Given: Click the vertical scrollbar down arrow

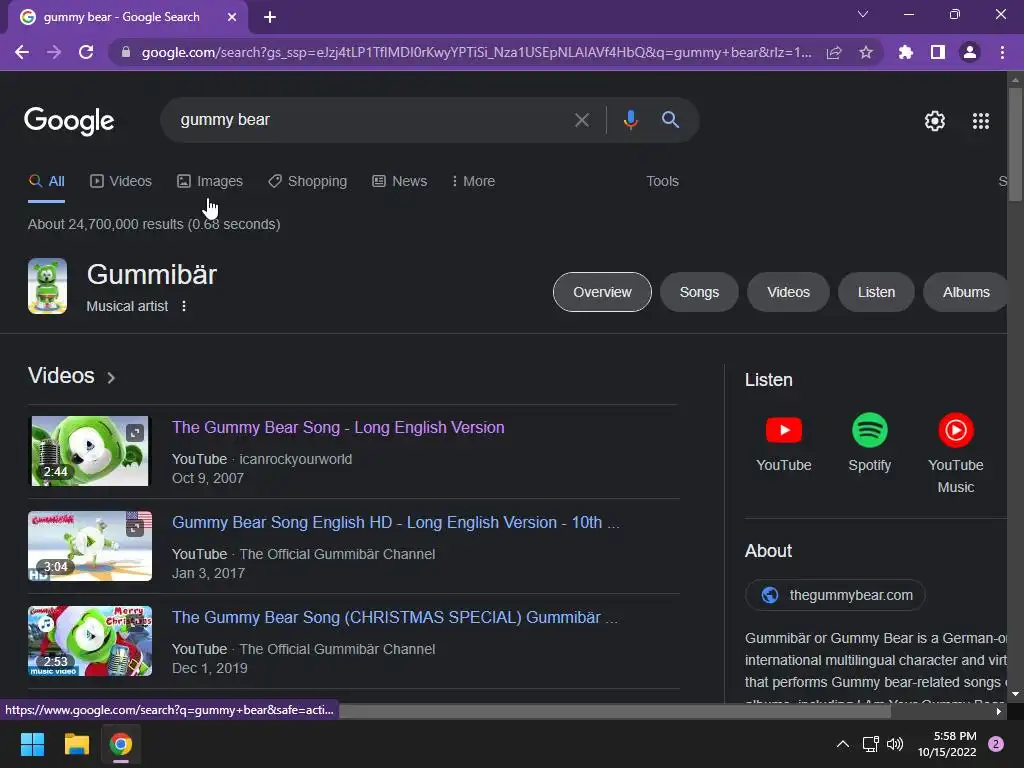Looking at the screenshot, I should 1015,694.
